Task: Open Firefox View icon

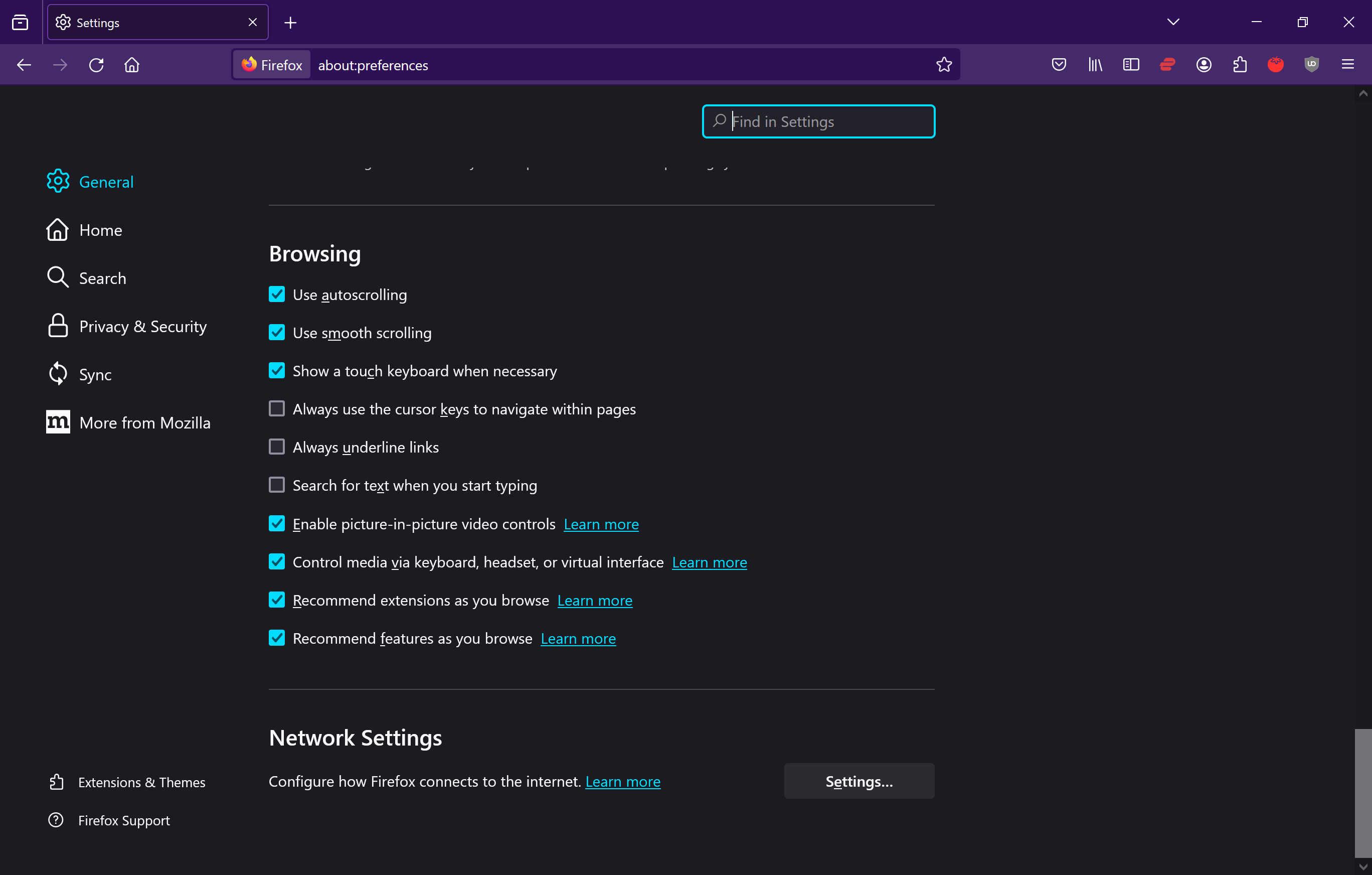Action: coord(20,22)
